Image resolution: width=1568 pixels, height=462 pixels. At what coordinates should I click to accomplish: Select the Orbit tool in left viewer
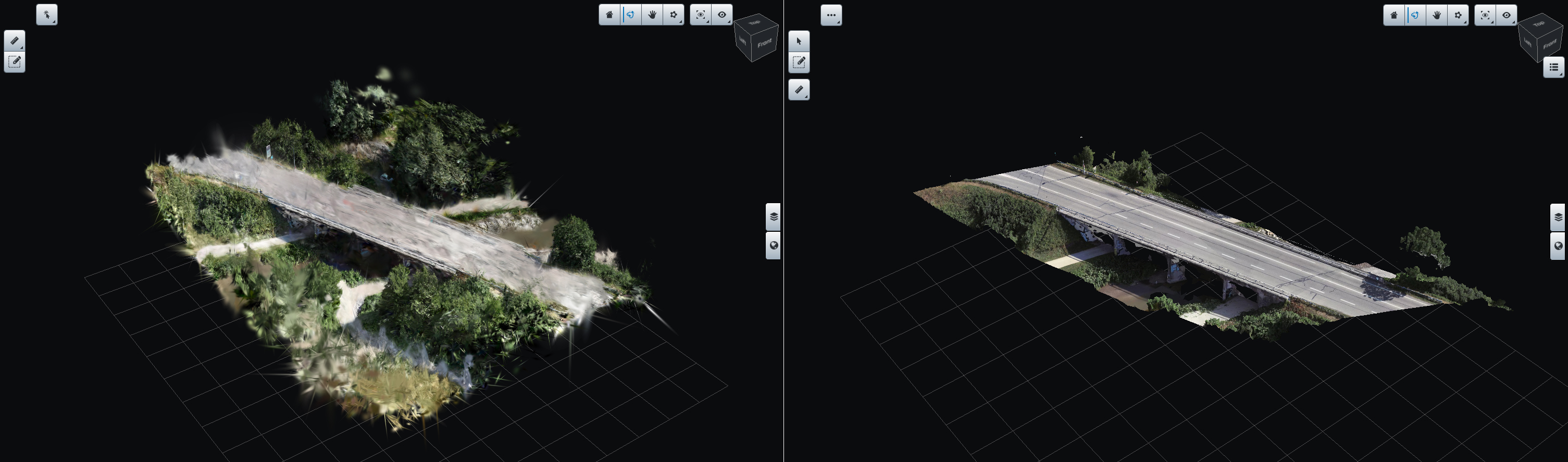(631, 15)
